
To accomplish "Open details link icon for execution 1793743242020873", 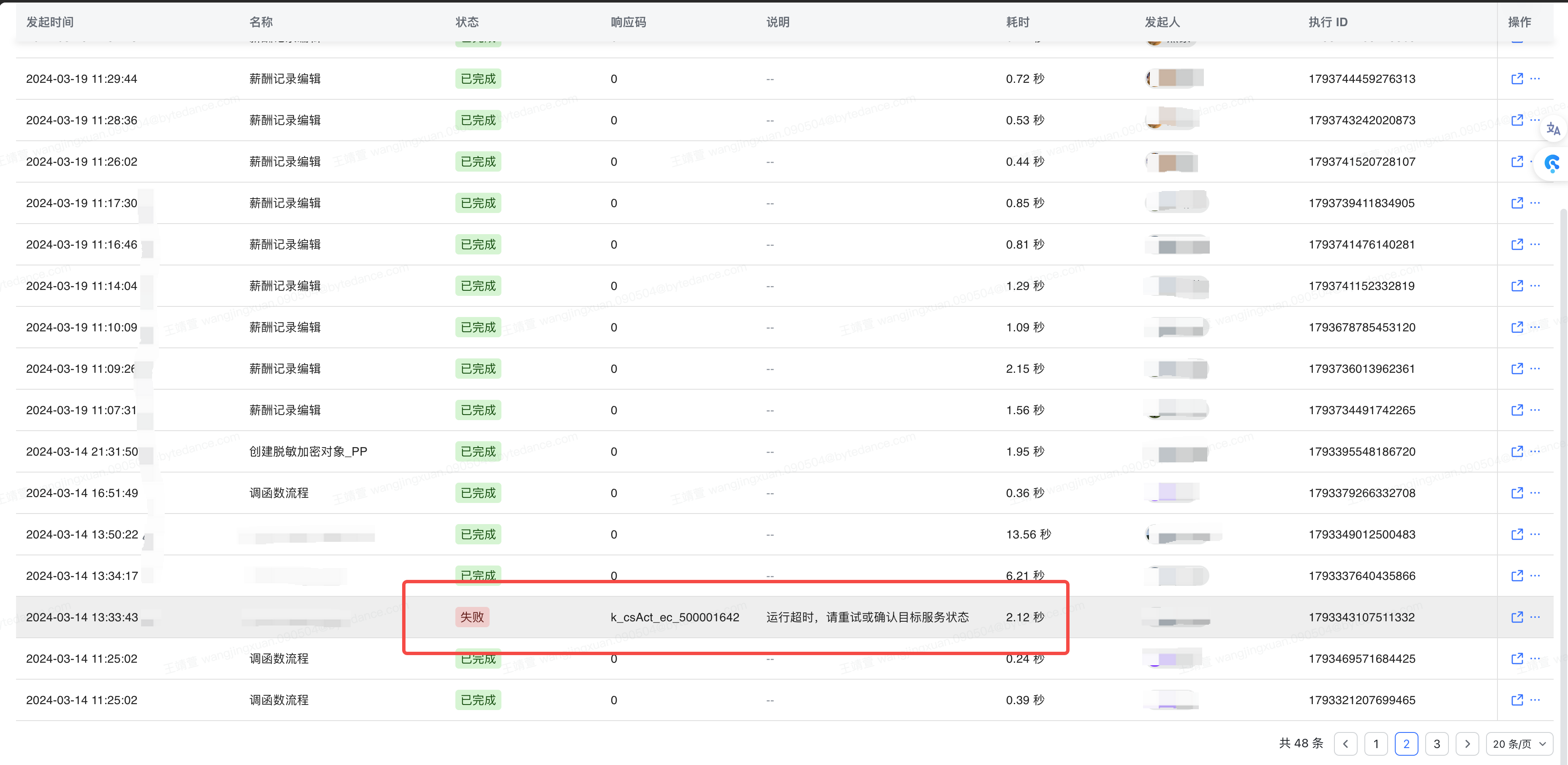I will click(1517, 120).
